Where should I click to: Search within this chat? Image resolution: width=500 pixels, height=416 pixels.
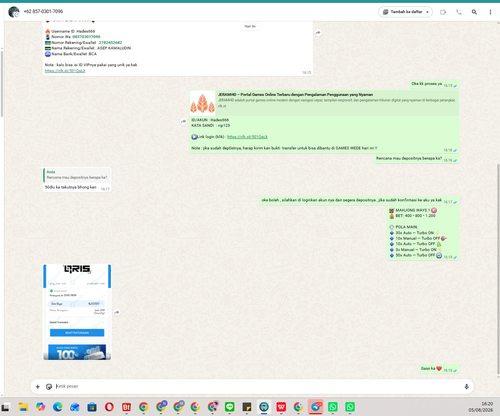pyautogui.click(x=474, y=12)
